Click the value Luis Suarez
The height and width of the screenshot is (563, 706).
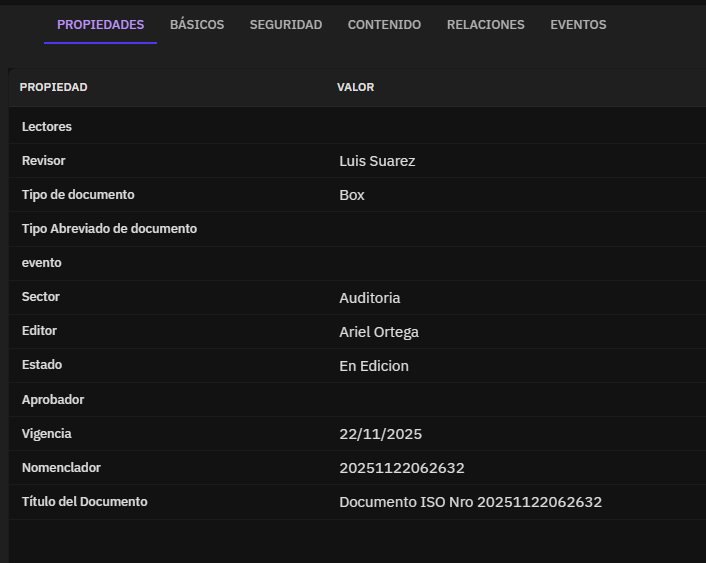(377, 161)
